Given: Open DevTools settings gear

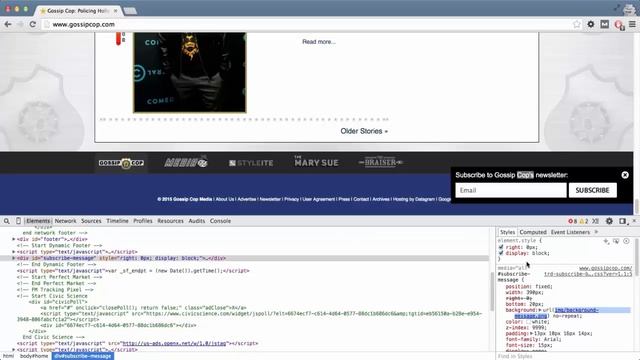Looking at the screenshot, I should [609, 221].
